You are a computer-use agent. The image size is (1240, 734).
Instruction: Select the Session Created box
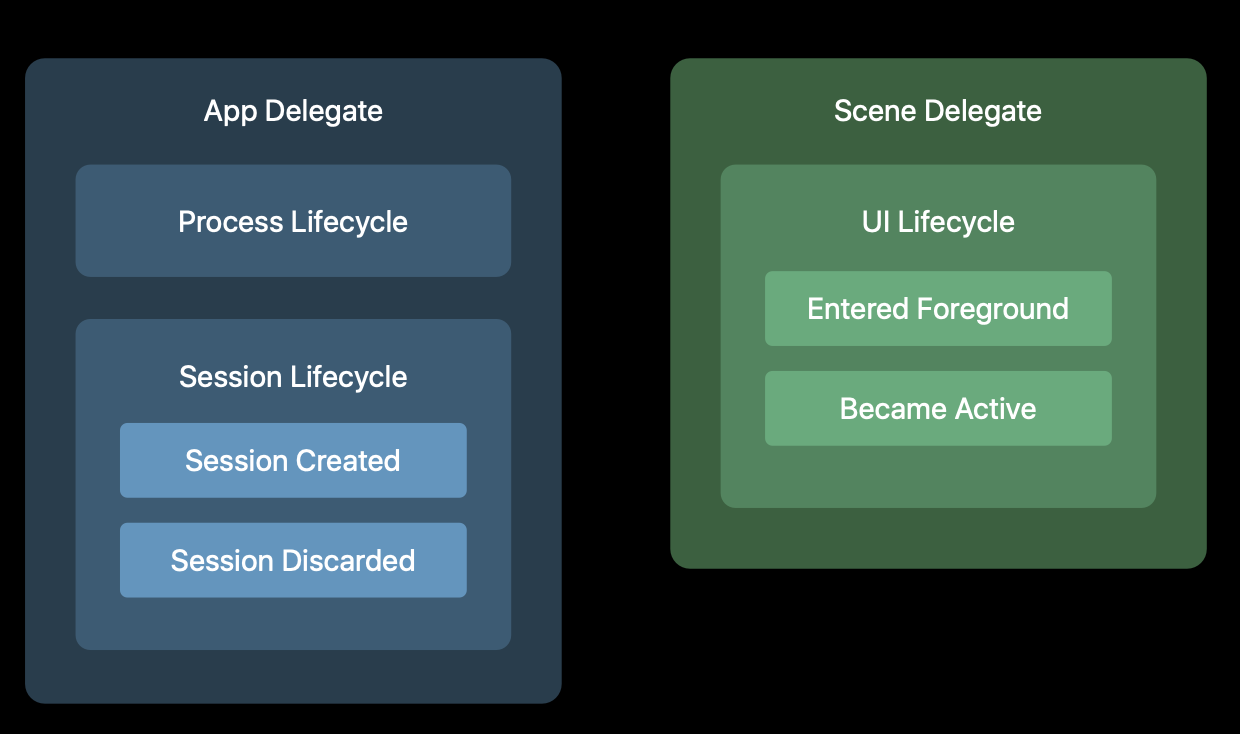(293, 460)
